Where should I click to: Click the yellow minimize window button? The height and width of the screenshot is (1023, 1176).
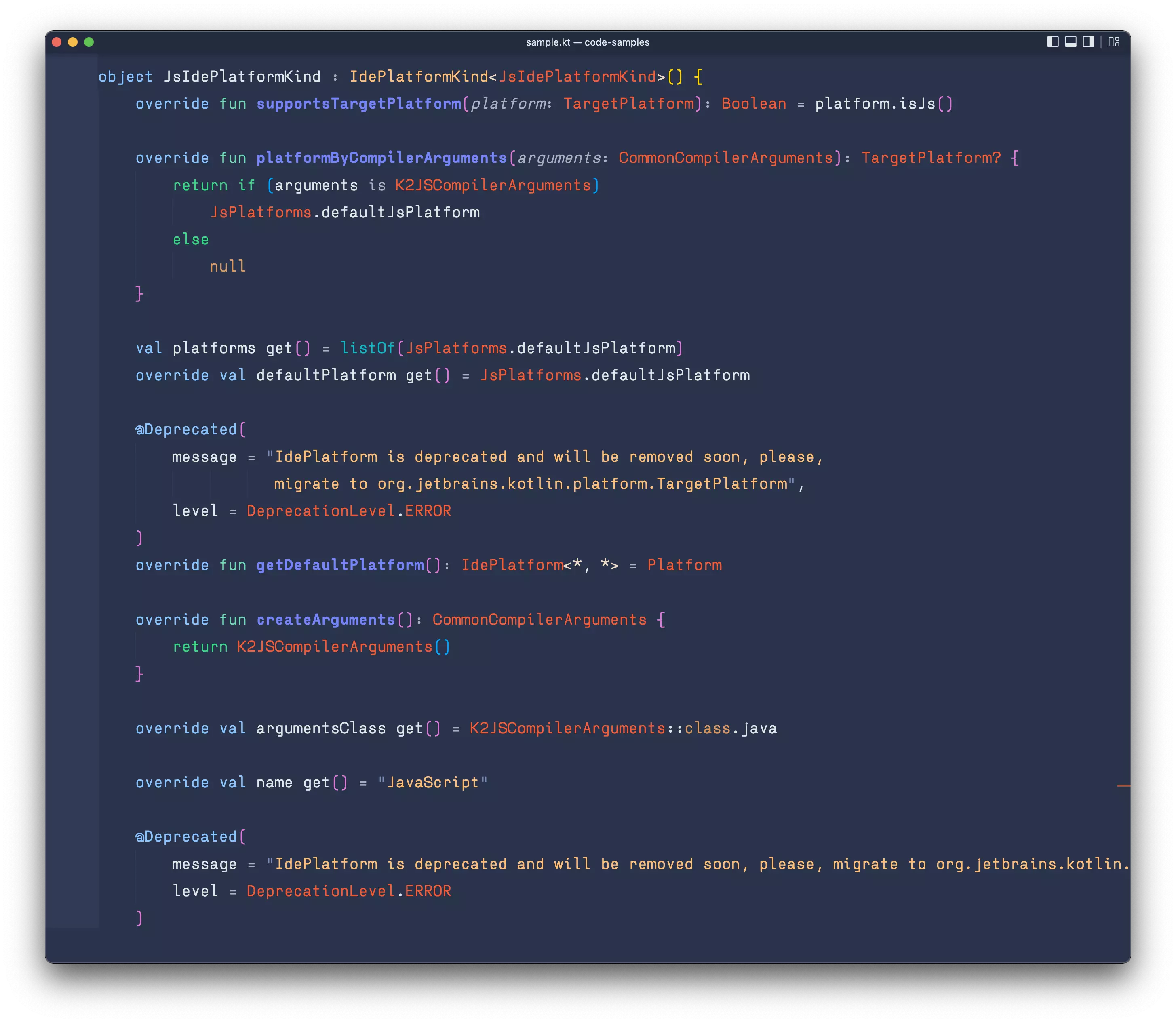coord(72,42)
